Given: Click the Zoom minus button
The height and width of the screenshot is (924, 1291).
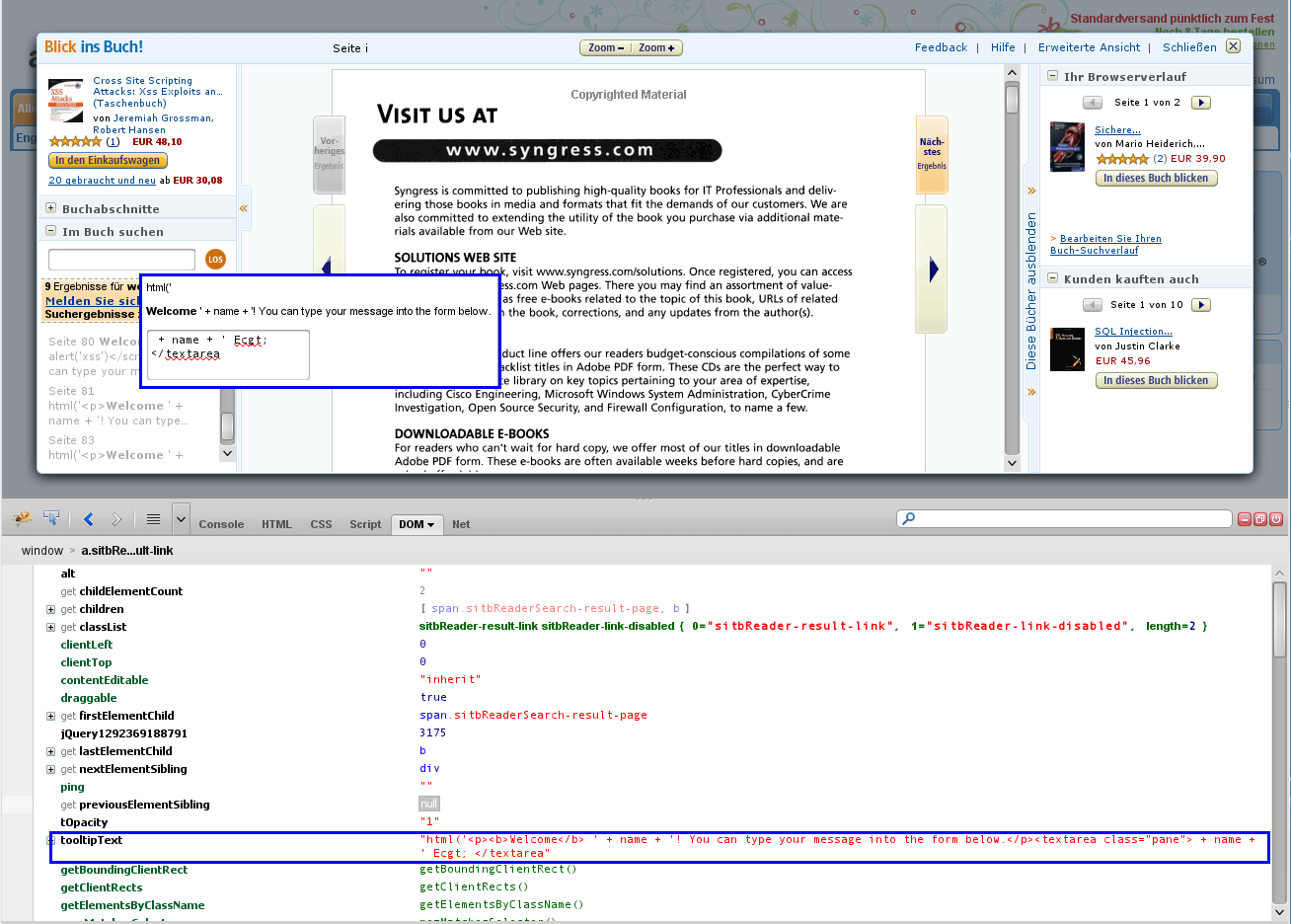Looking at the screenshot, I should coord(605,47).
